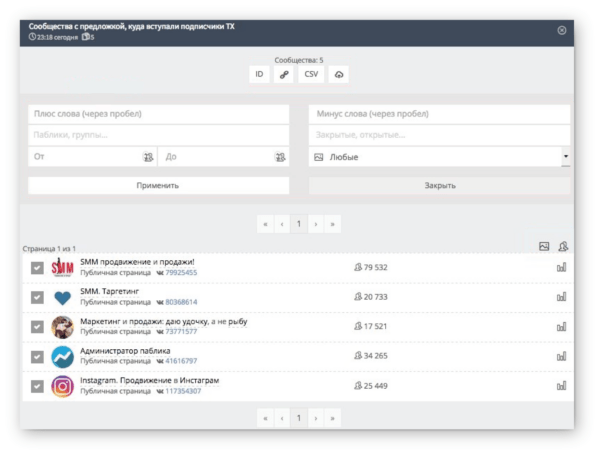Screen dimensions: 600x455
Task: Click the Применить button
Action: [158, 186]
